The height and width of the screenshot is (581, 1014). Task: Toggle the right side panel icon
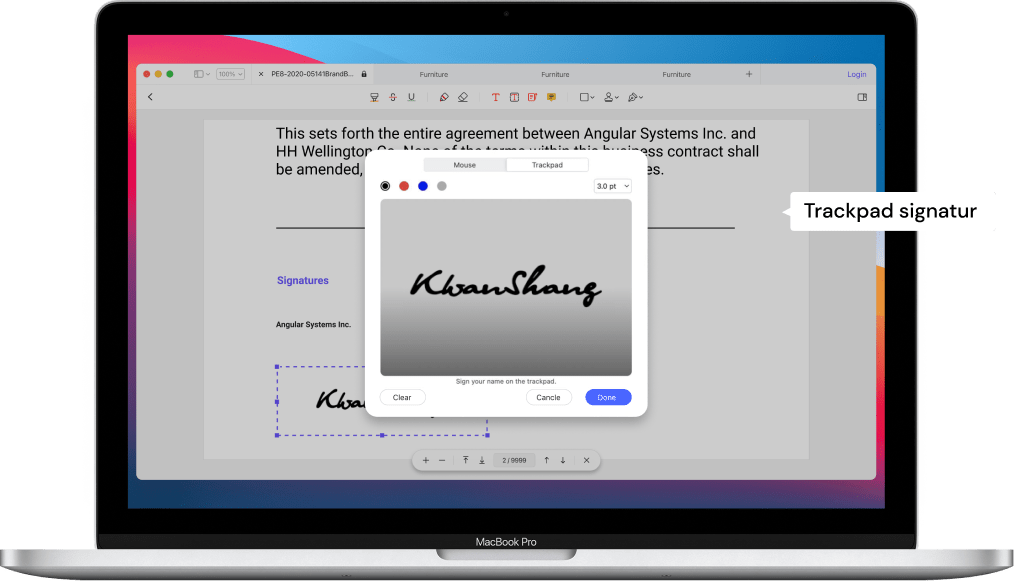tap(862, 97)
